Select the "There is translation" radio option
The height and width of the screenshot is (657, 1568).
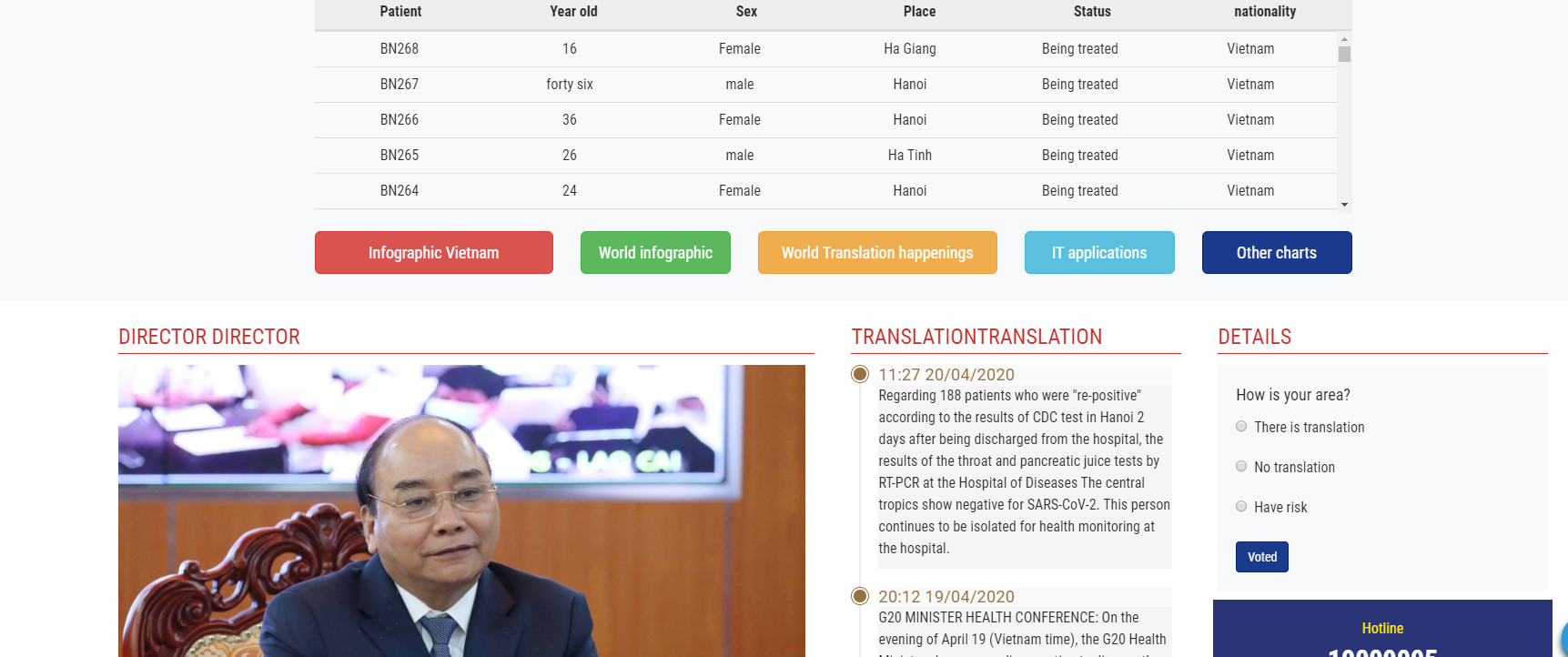[1241, 427]
